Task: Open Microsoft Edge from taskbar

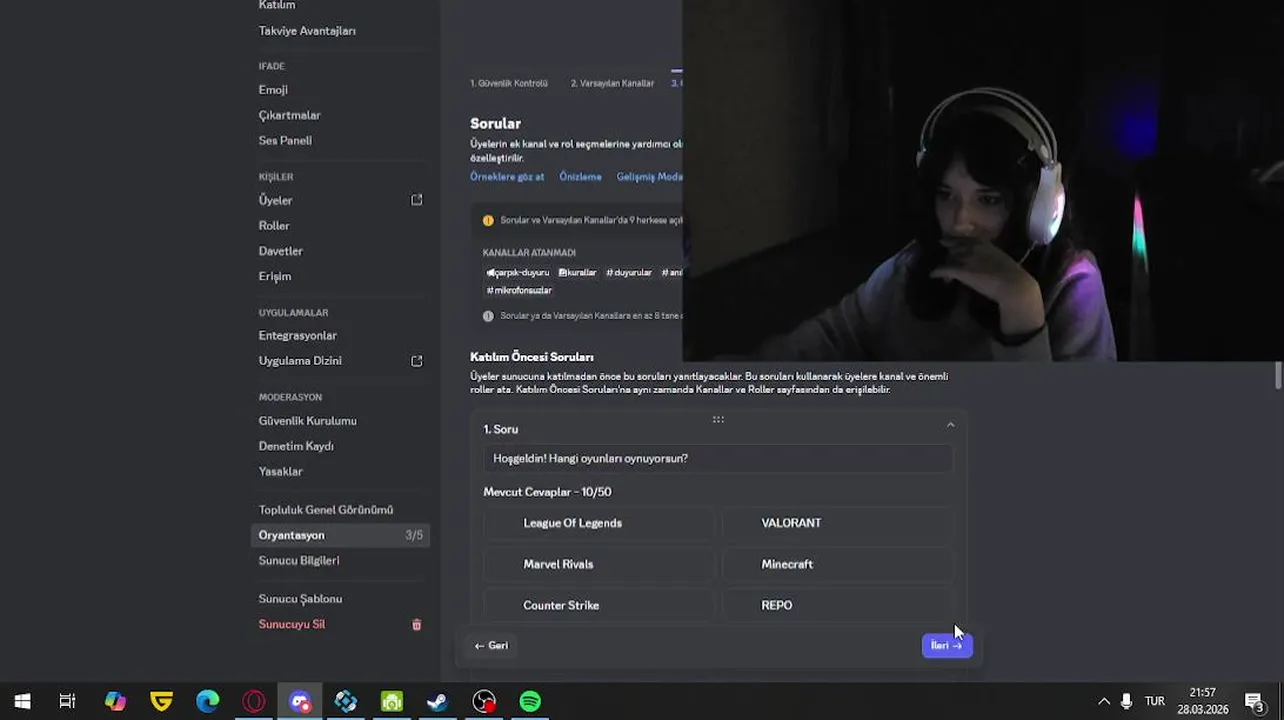Action: point(207,702)
